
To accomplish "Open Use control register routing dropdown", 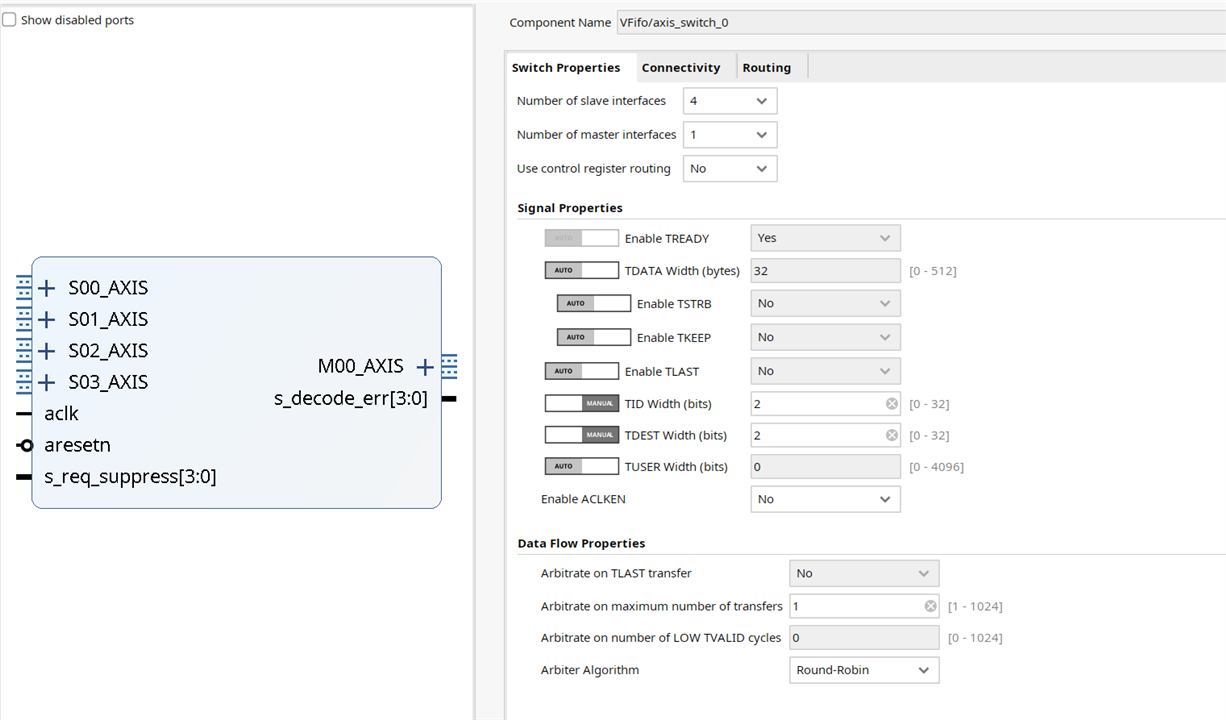I will tap(730, 169).
